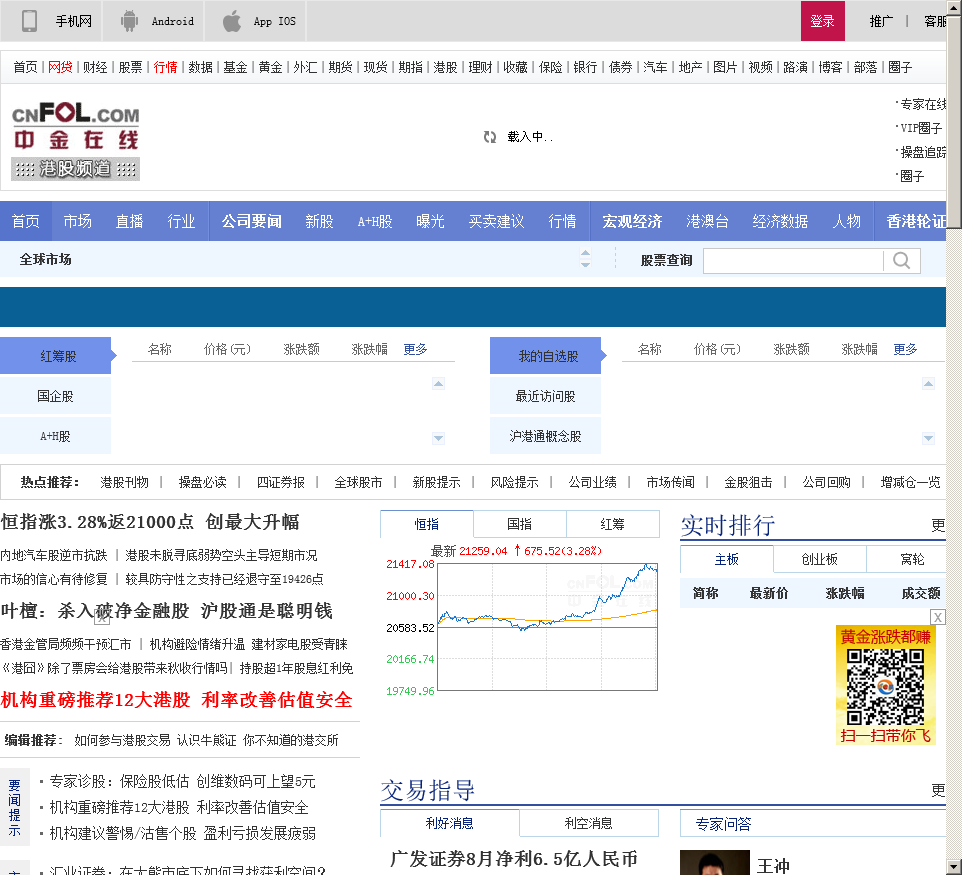This screenshot has width=962, height=875.
Task: Click 网贷 in top site links
Action: 60,67
